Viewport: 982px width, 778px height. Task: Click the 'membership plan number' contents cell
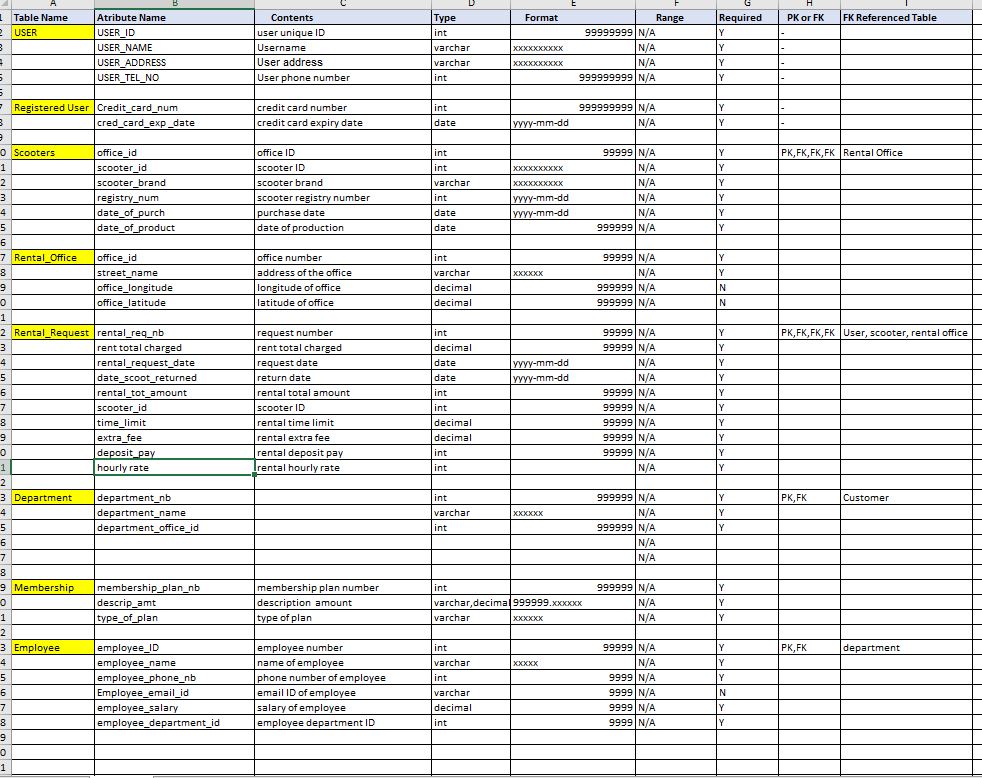click(x=343, y=588)
